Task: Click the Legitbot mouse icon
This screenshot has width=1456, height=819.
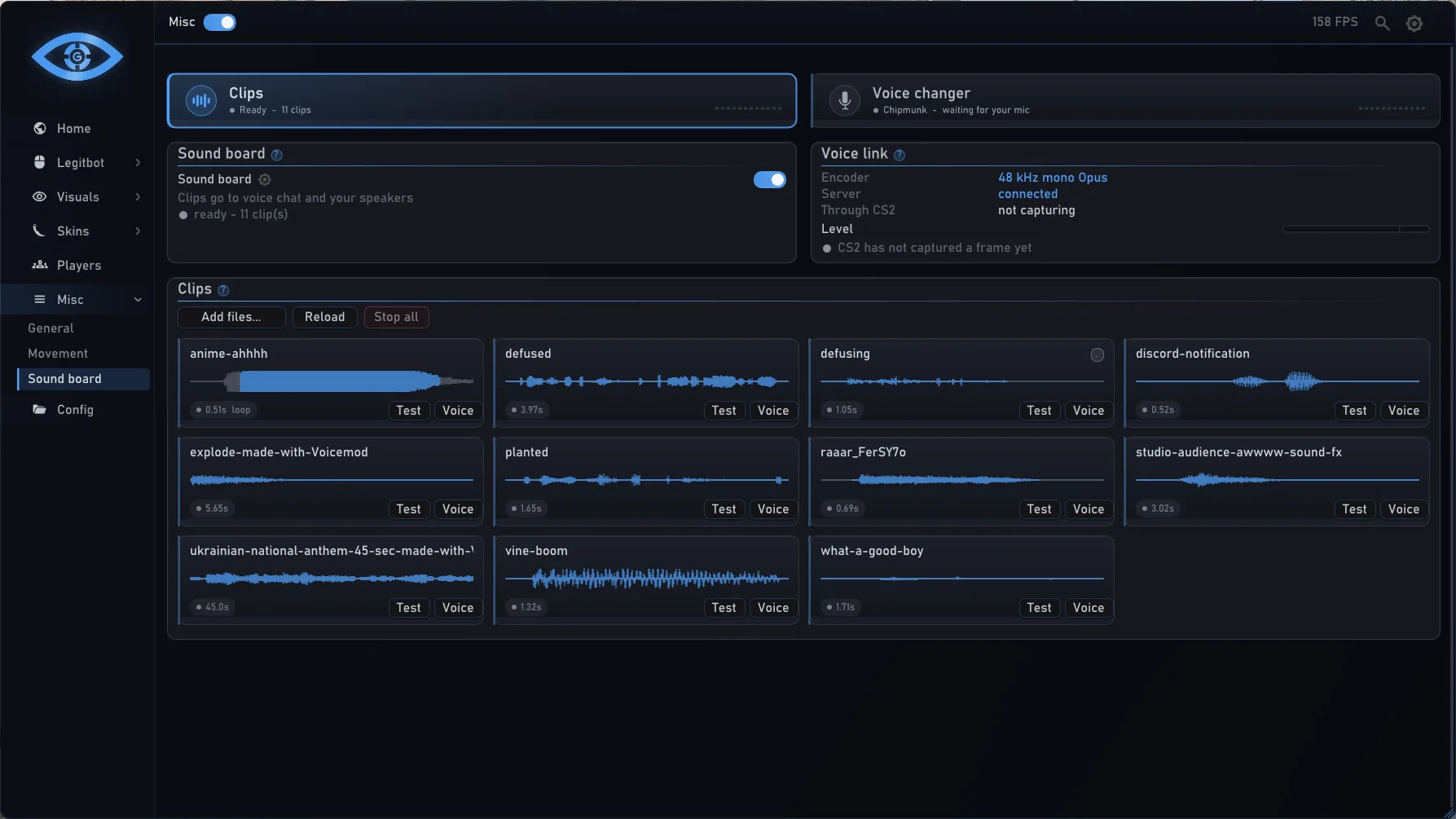Action: point(39,162)
